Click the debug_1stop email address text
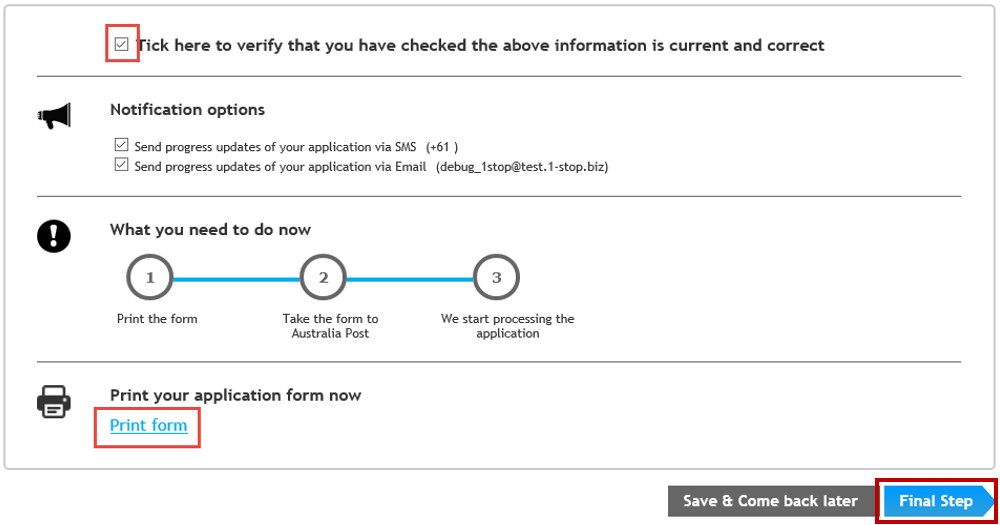Screen dimensions: 1000x525 [x=522, y=166]
